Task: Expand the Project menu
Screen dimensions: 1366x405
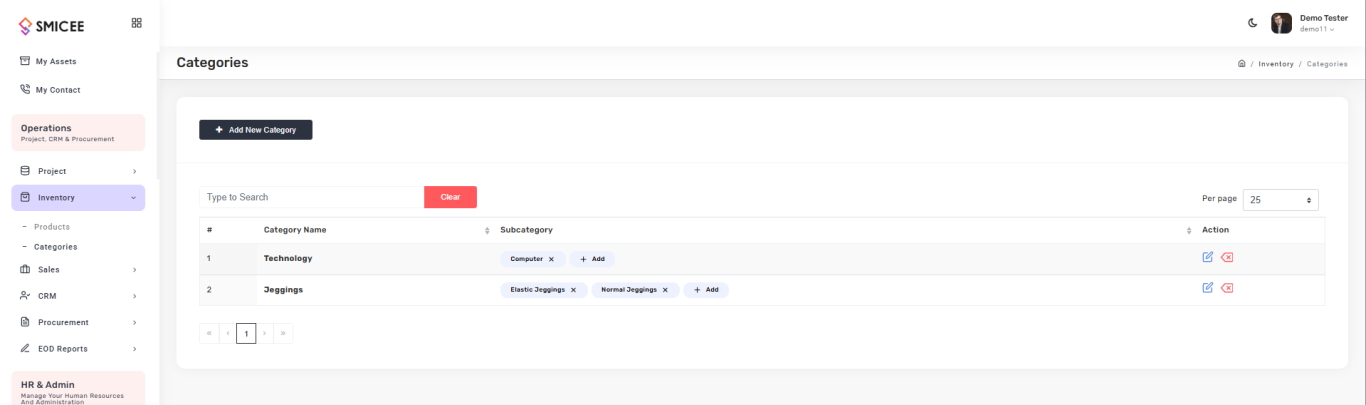Action: point(78,171)
